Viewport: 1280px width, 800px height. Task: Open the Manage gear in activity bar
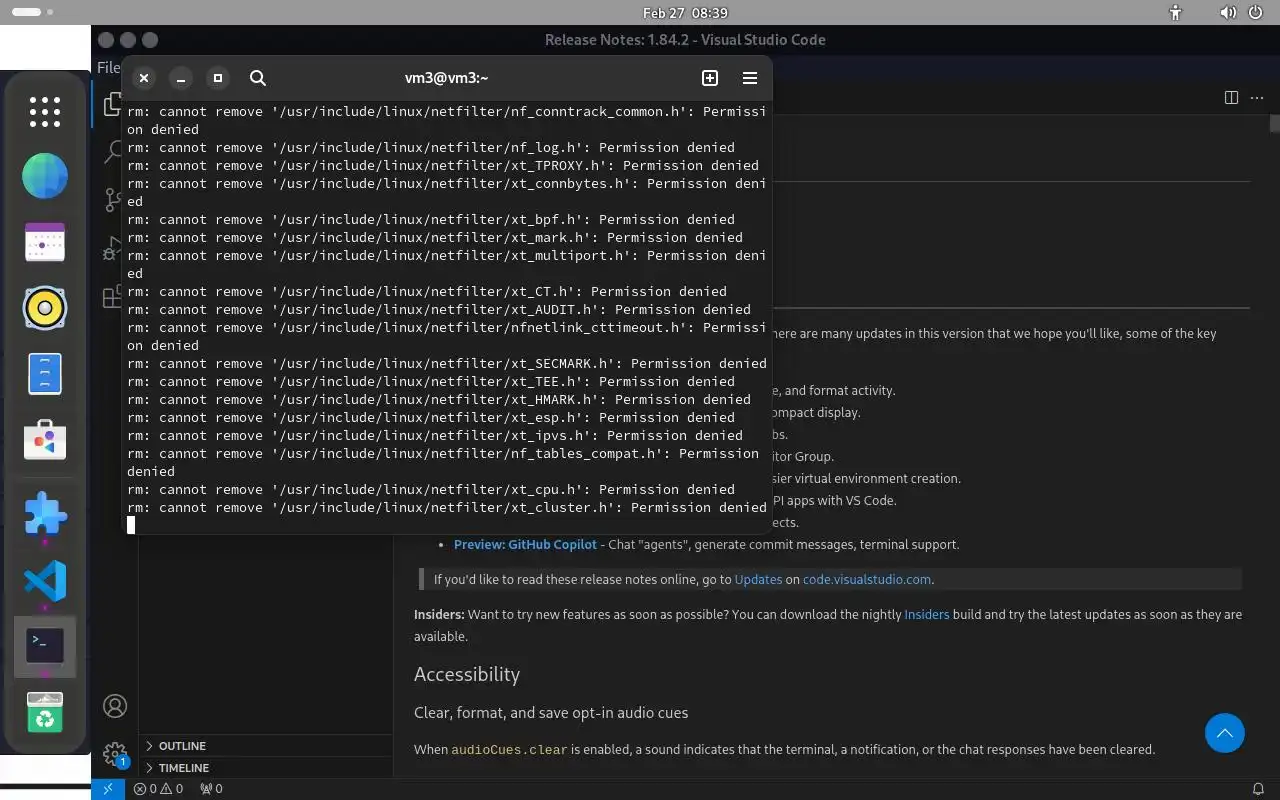tap(115, 754)
